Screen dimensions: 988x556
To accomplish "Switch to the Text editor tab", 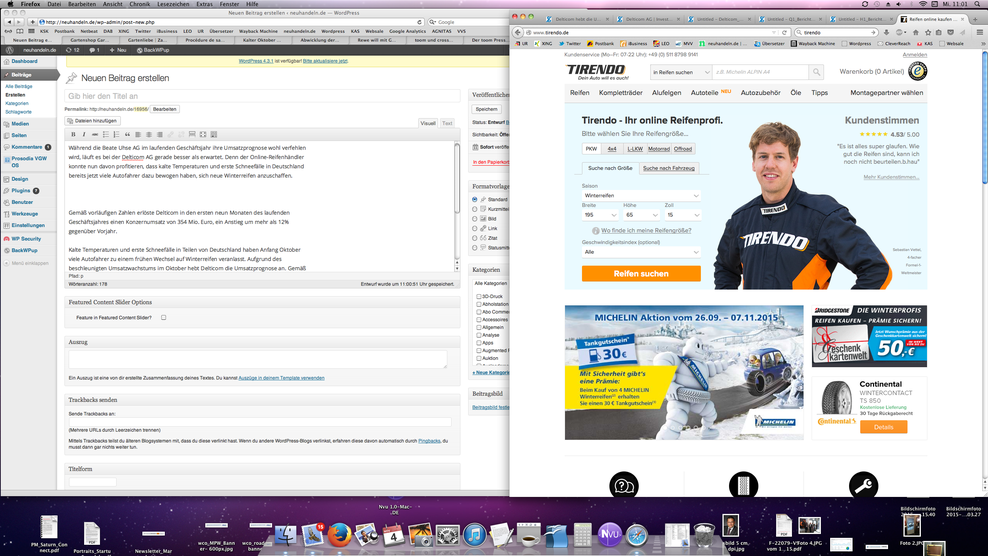I will pos(447,123).
